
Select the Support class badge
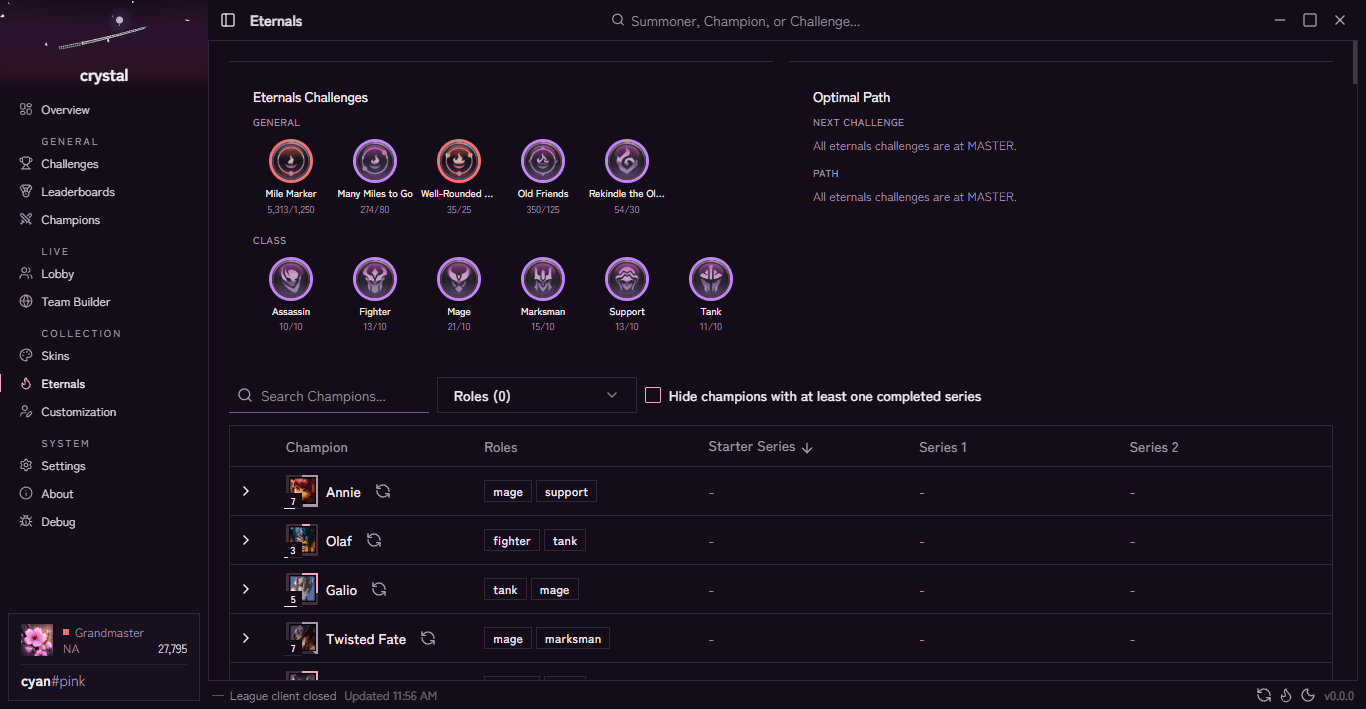tap(627, 279)
